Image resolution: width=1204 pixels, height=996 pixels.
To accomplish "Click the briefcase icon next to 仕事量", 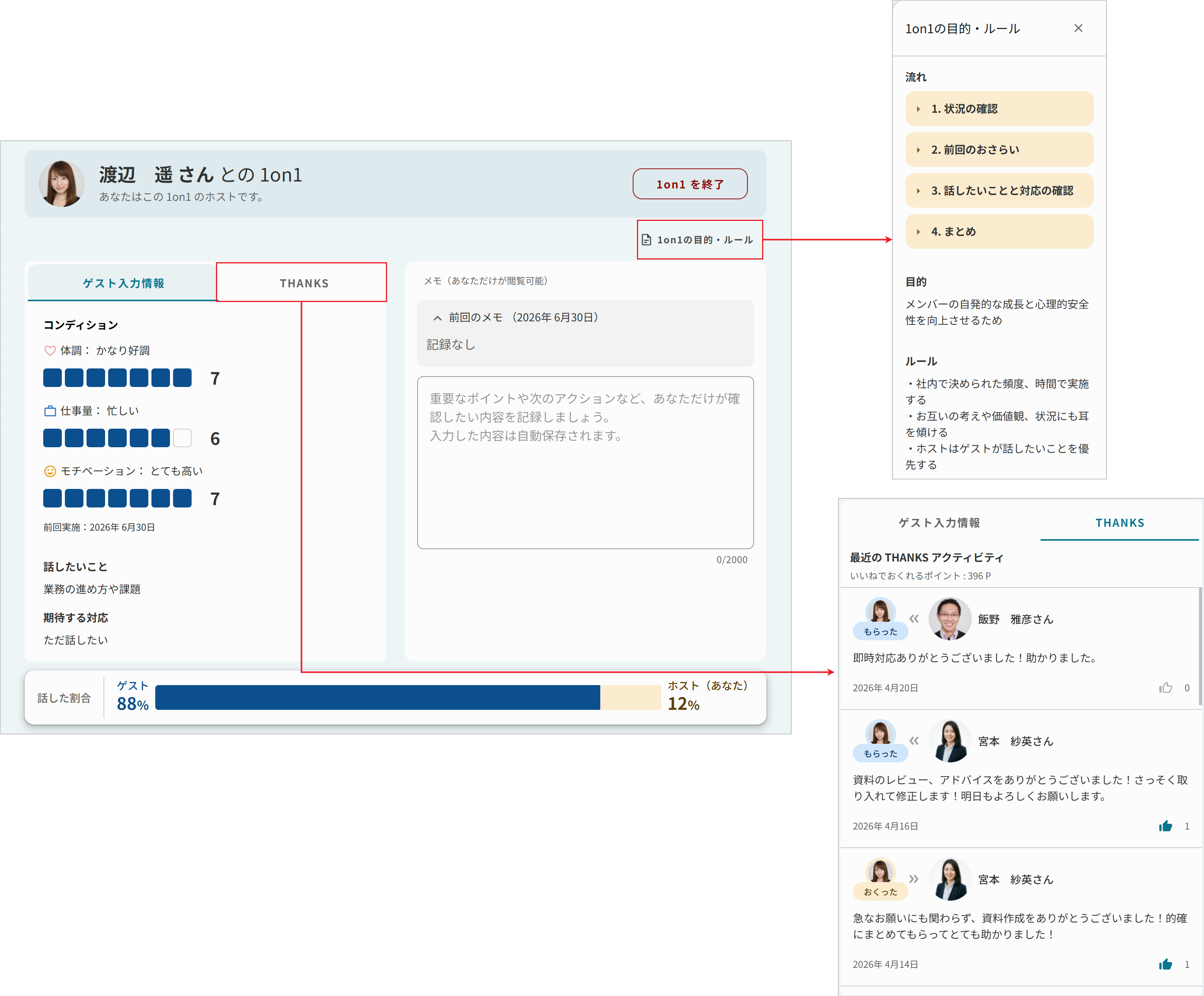I will [50, 410].
